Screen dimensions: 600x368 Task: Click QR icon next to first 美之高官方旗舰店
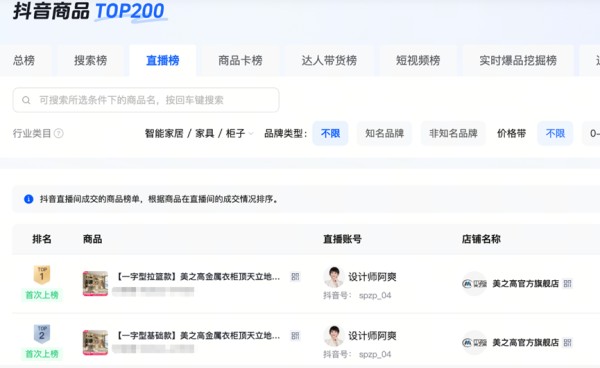pyautogui.click(x=567, y=283)
